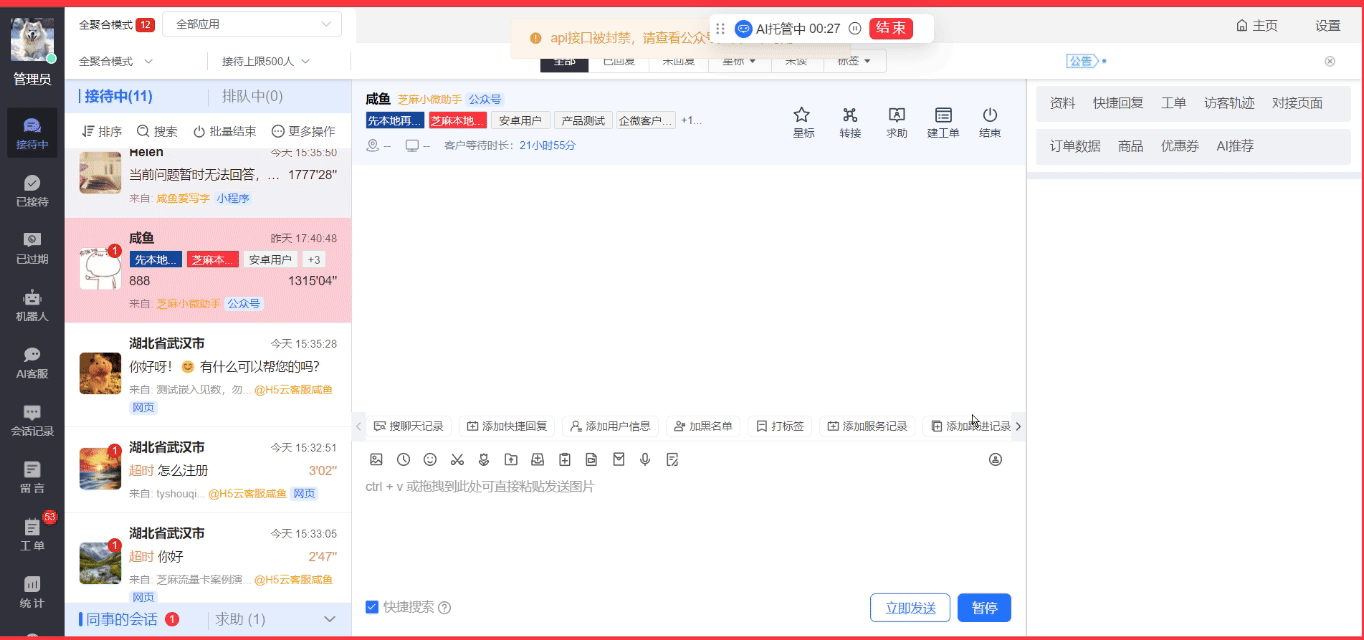
Task: Insert an image into the message
Action: point(376,459)
